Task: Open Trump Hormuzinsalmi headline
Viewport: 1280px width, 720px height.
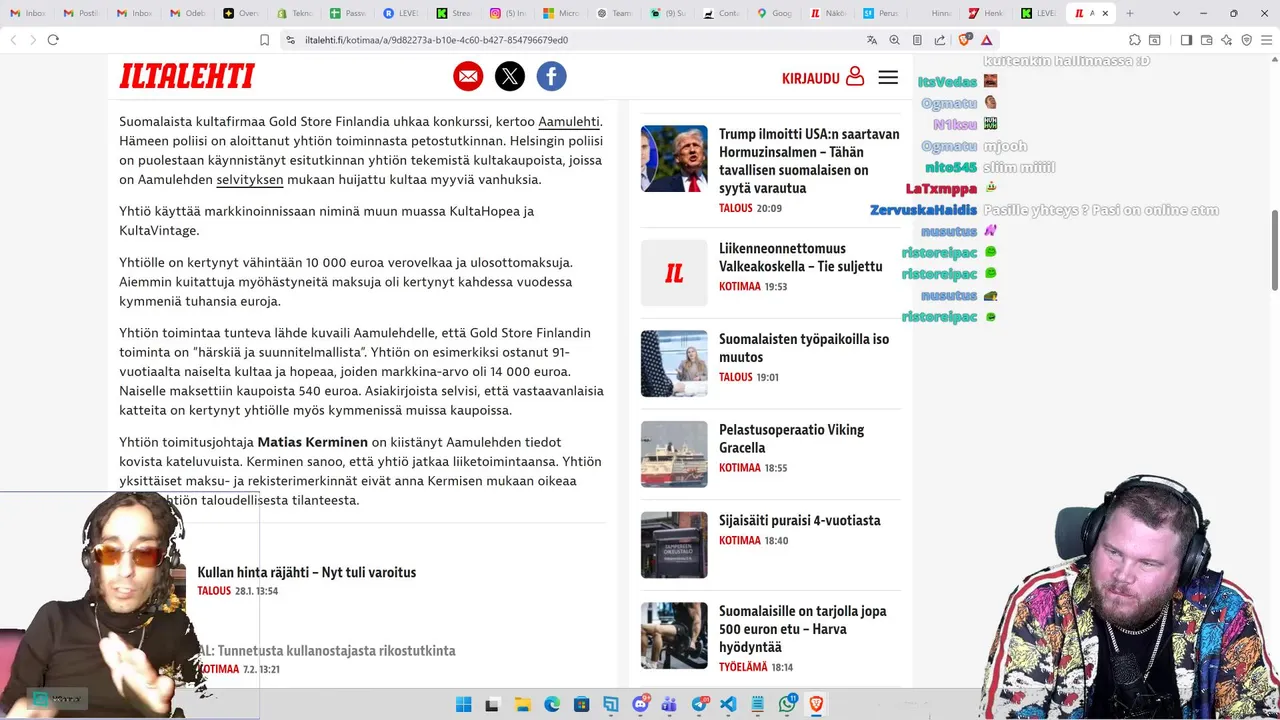Action: point(809,161)
